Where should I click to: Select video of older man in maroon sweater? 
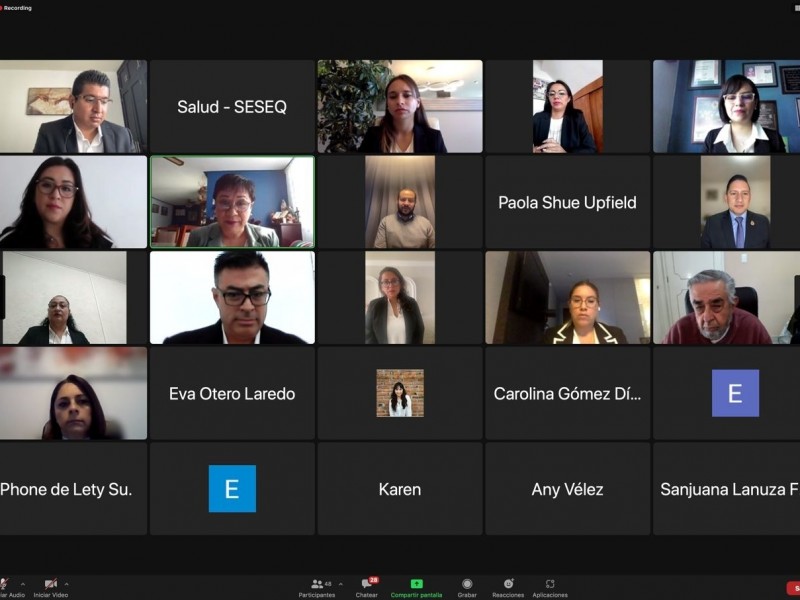[x=727, y=297]
